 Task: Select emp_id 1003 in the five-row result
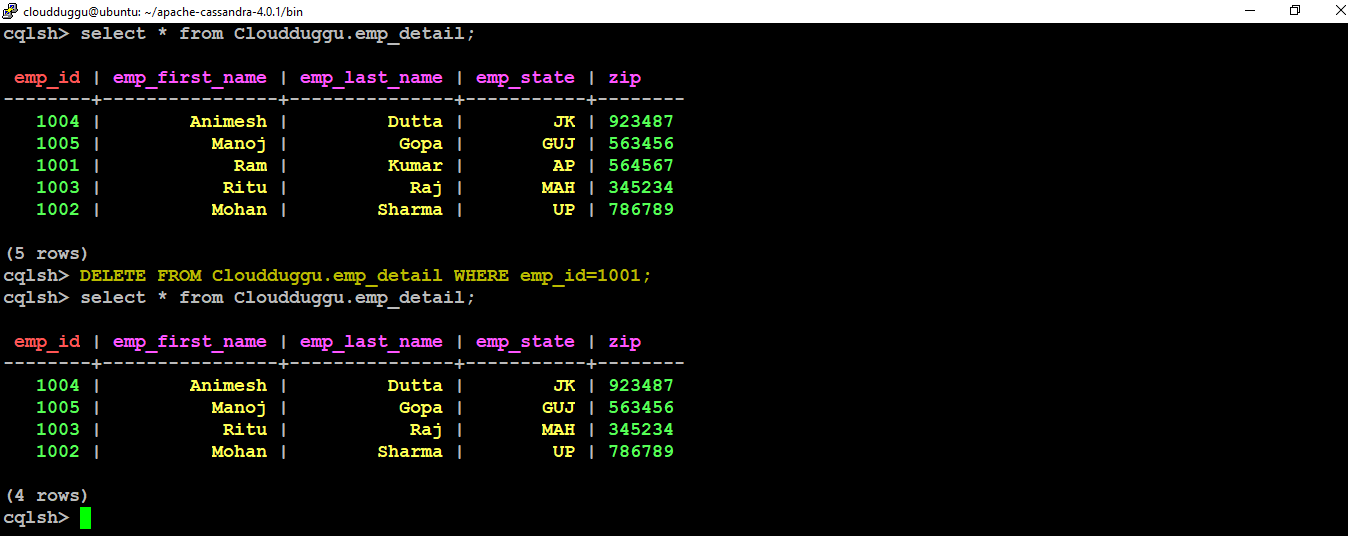pos(58,188)
